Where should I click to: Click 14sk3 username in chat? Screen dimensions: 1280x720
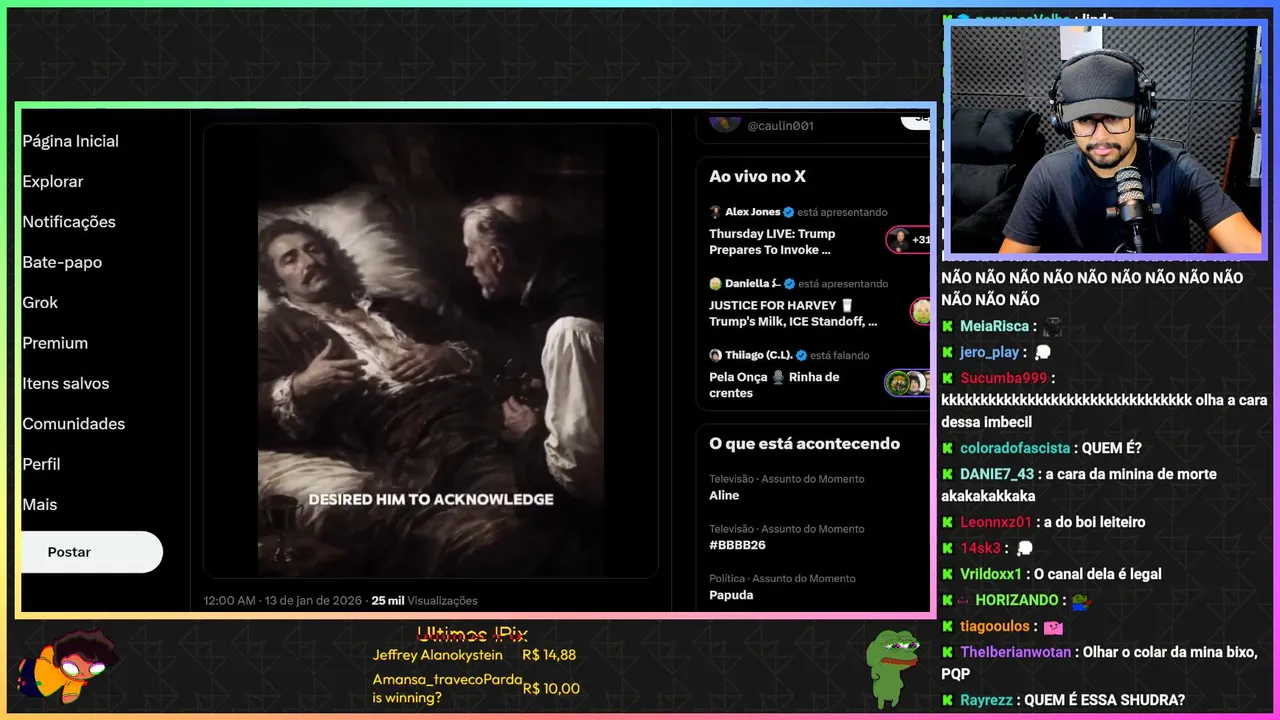tap(981, 548)
